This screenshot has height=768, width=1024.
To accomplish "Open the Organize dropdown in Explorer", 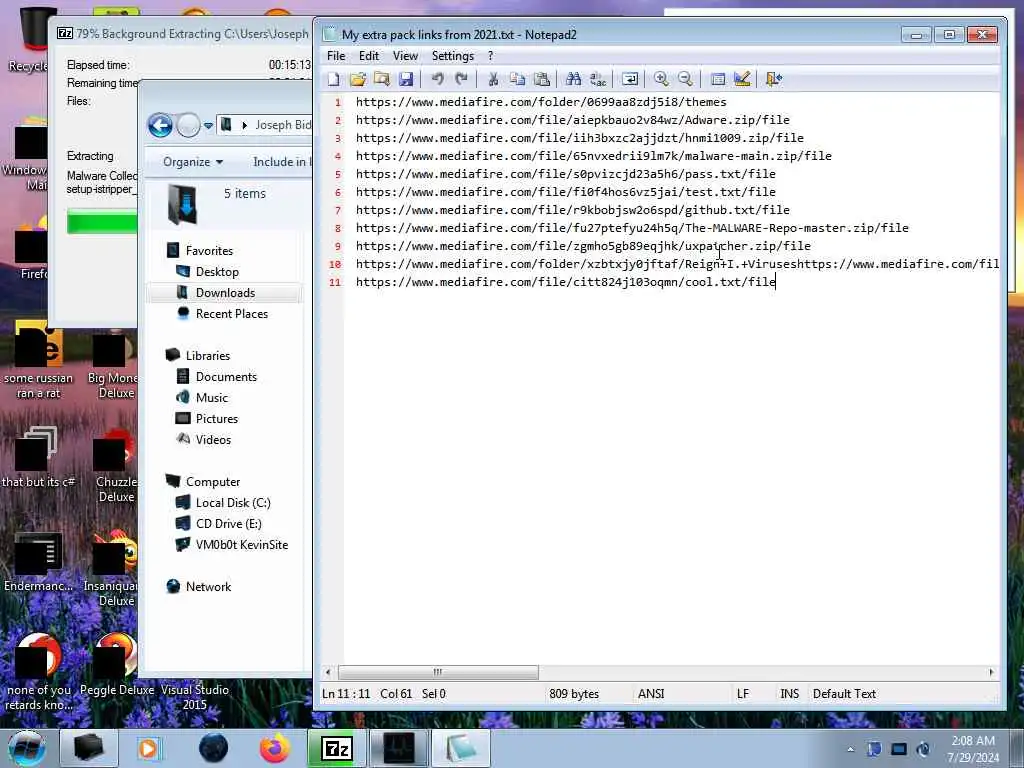I will pyautogui.click(x=193, y=162).
